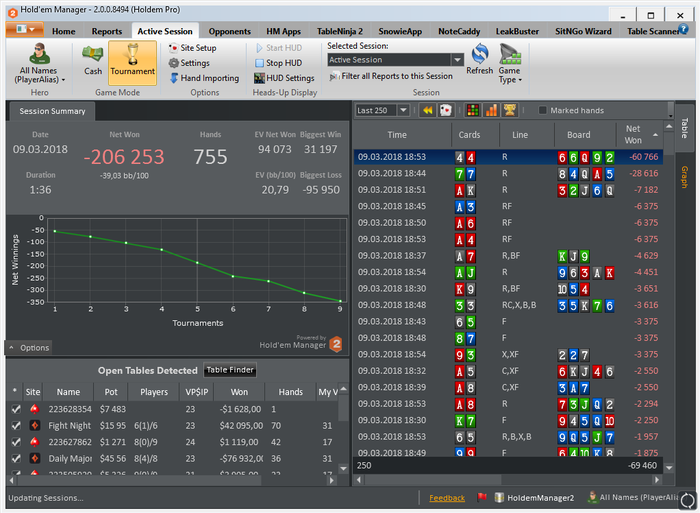This screenshot has width=700, height=513.
Task: Open Settings with the gear icon
Action: (x=189, y=63)
